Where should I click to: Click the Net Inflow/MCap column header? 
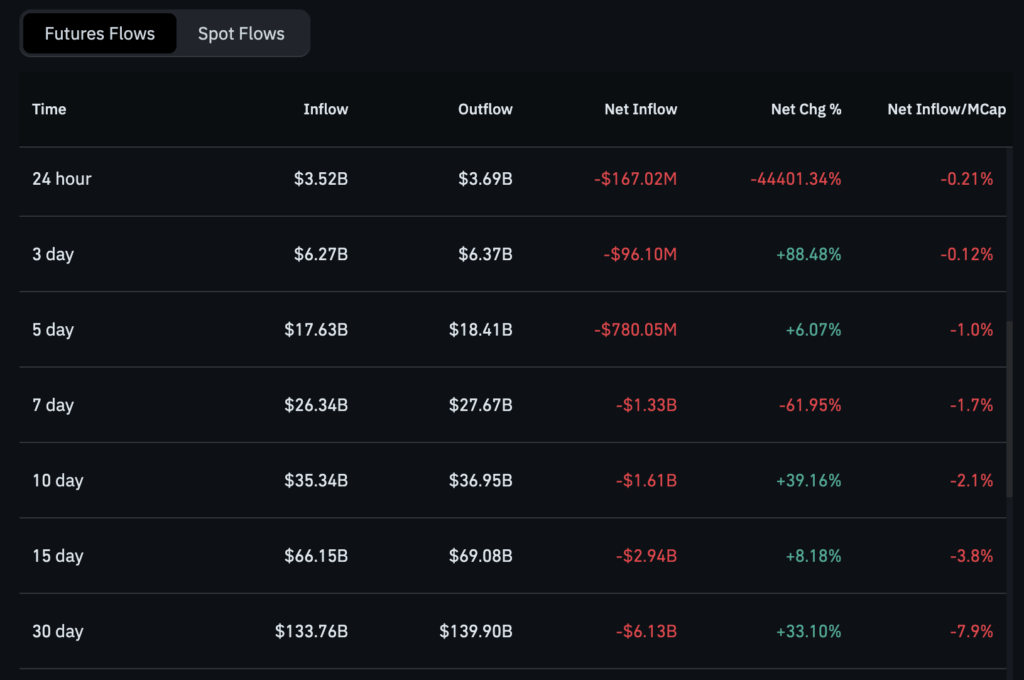point(946,109)
